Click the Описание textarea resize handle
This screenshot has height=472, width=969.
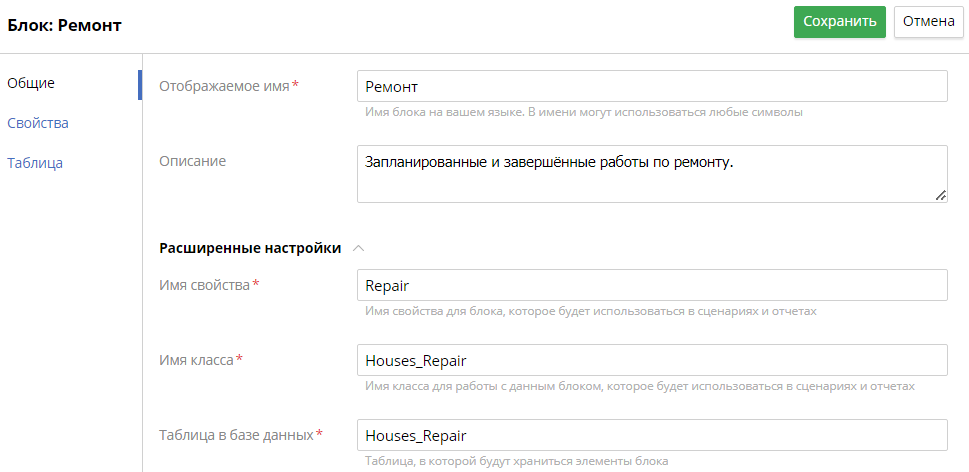[x=940, y=196]
